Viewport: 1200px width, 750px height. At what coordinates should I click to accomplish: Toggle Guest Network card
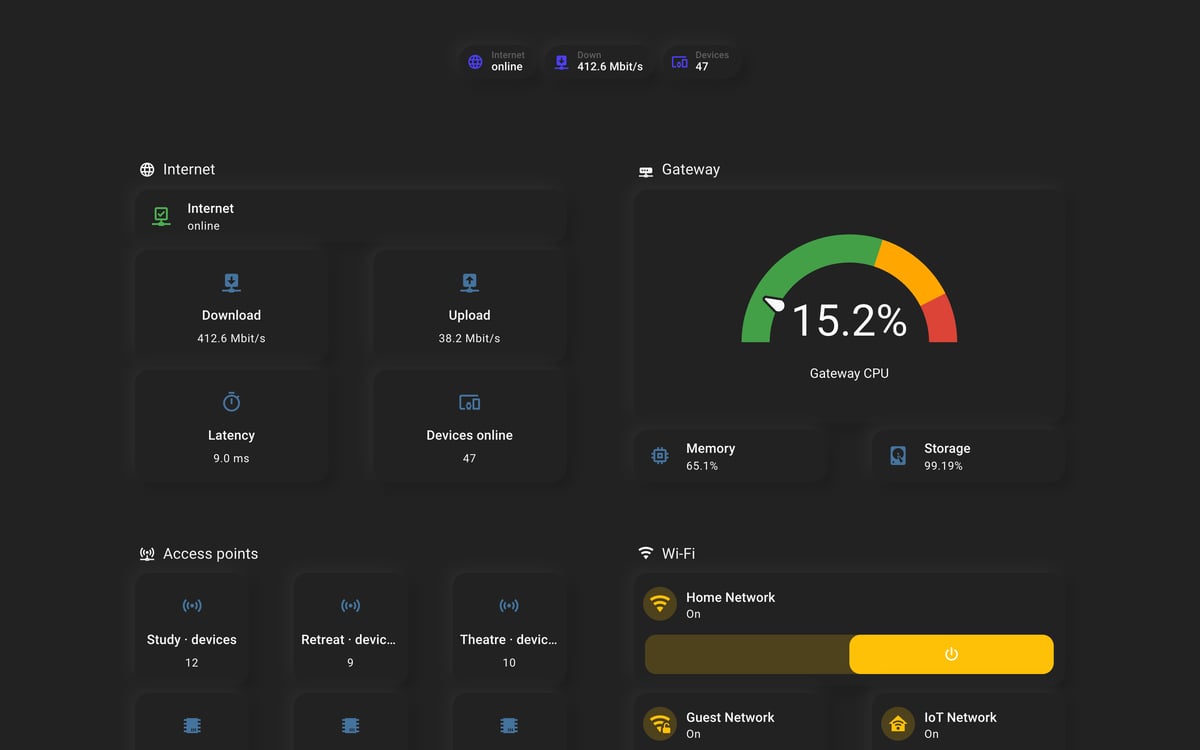click(731, 722)
